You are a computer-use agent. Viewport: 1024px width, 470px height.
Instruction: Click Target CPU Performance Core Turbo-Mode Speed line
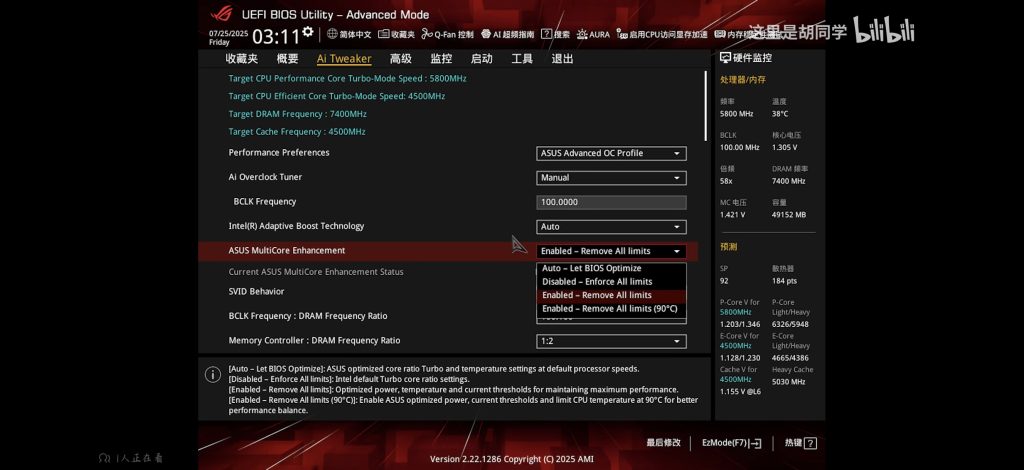(347, 78)
